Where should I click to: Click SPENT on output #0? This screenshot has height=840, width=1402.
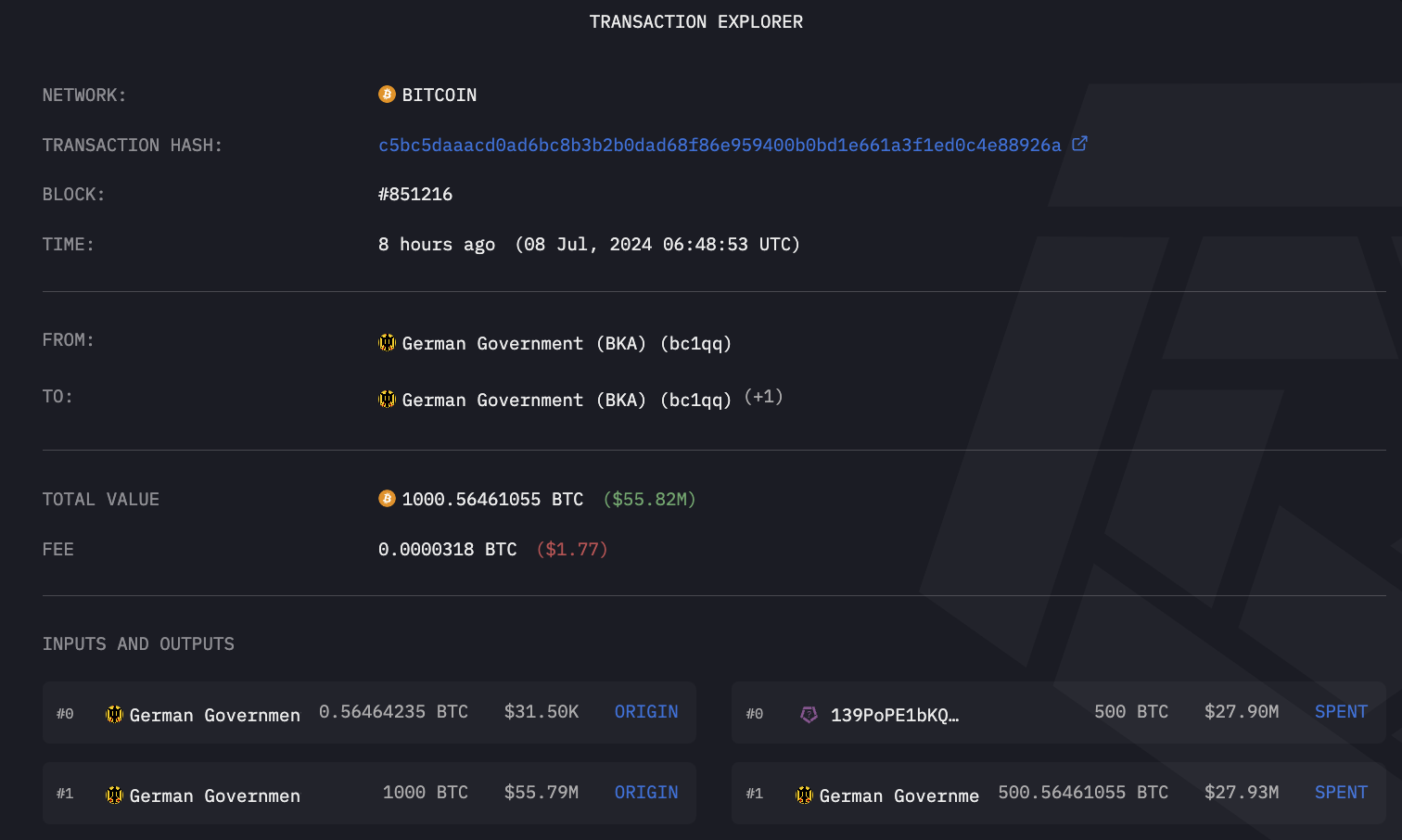pyautogui.click(x=1341, y=711)
